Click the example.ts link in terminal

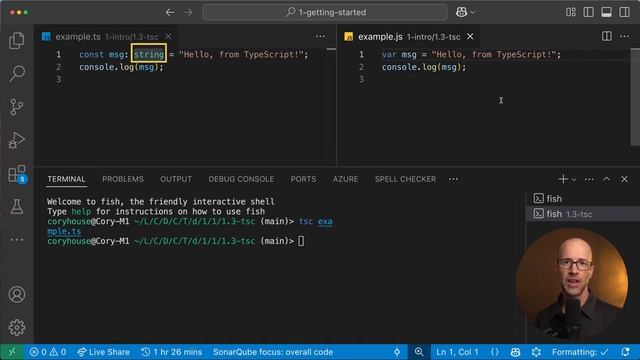click(x=325, y=222)
